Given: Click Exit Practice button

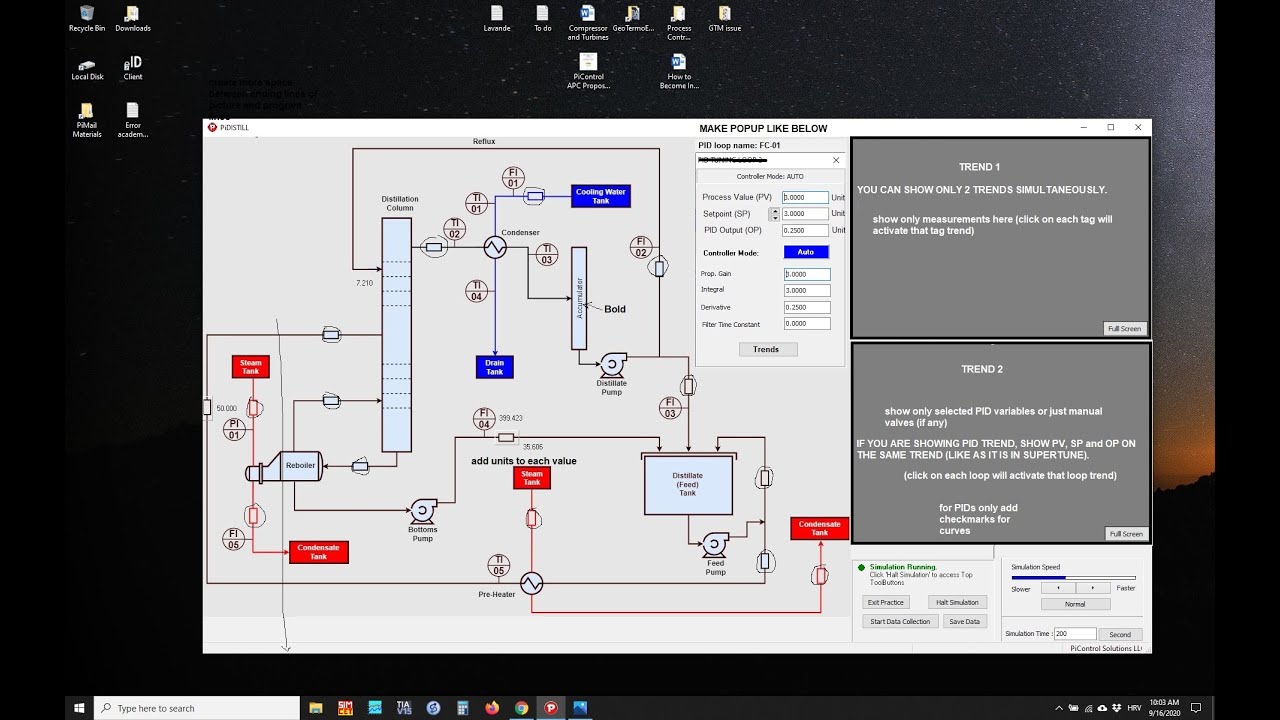Looking at the screenshot, I should pos(886,602).
